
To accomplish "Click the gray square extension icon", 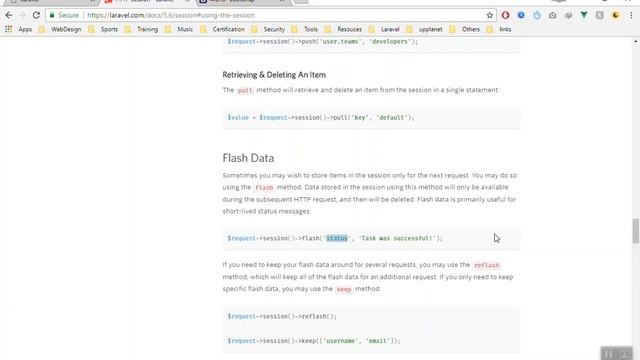I will (x=600, y=15).
